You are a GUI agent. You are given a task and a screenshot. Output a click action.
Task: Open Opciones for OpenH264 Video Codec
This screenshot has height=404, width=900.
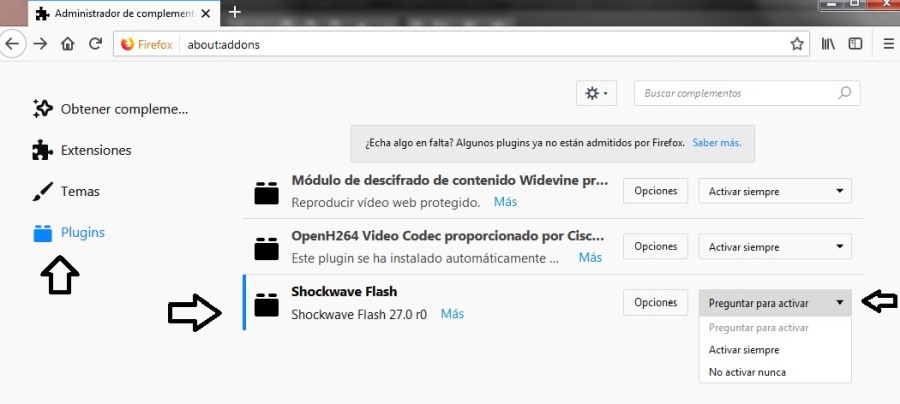pyautogui.click(x=655, y=246)
